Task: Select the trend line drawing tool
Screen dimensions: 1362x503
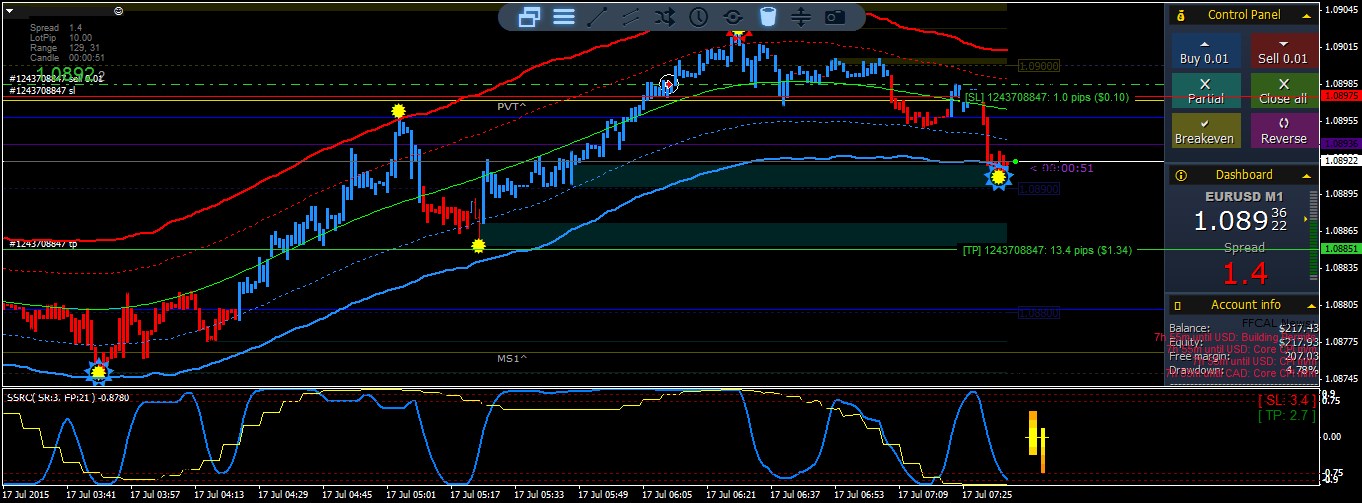Action: pos(597,16)
